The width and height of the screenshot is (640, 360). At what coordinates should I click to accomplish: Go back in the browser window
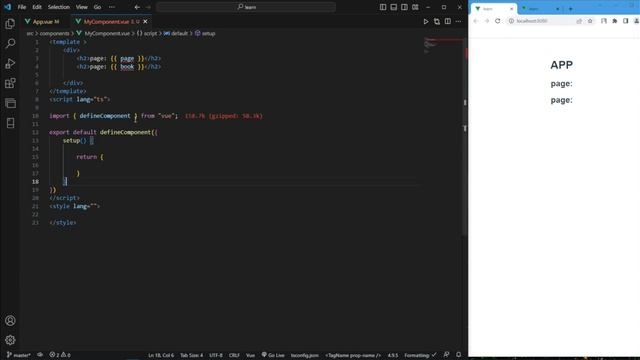pos(476,21)
